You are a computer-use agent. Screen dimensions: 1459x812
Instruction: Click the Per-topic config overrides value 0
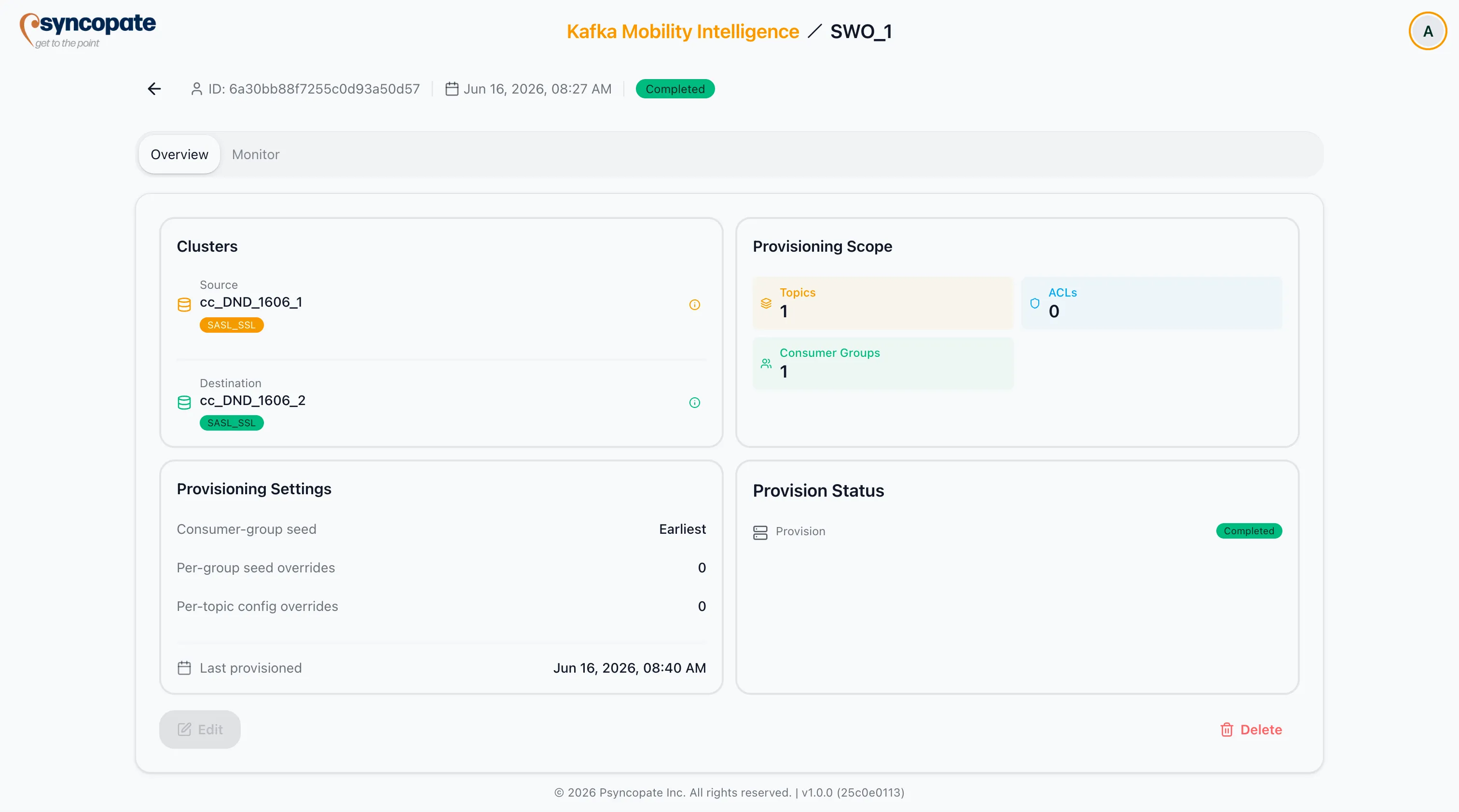click(702, 607)
